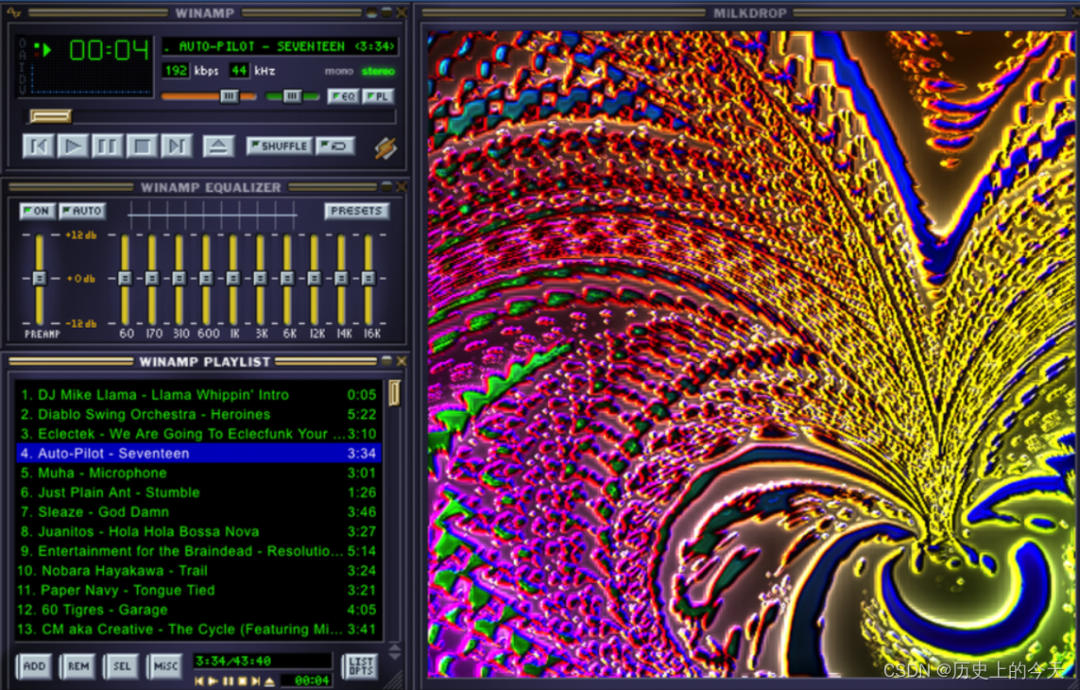Click the Milkdrop visualization canvas
The image size is (1080, 690).
(x=750, y=353)
